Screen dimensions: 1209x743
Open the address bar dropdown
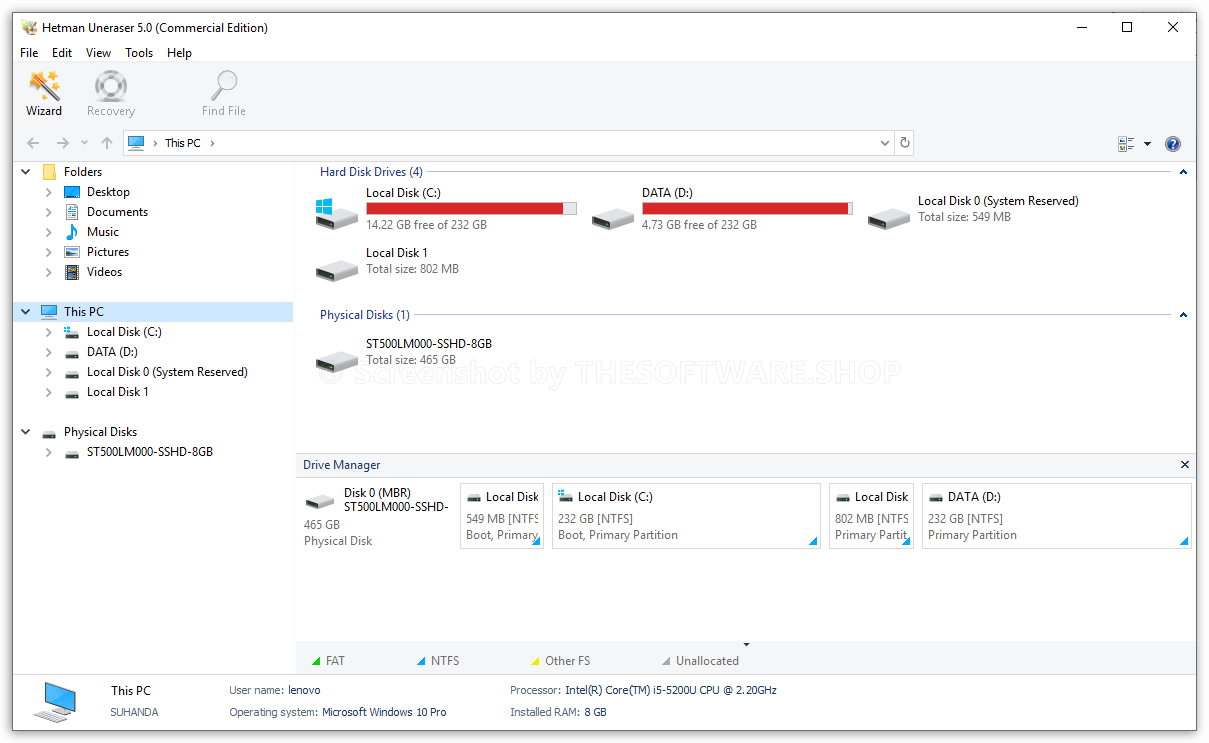884,142
